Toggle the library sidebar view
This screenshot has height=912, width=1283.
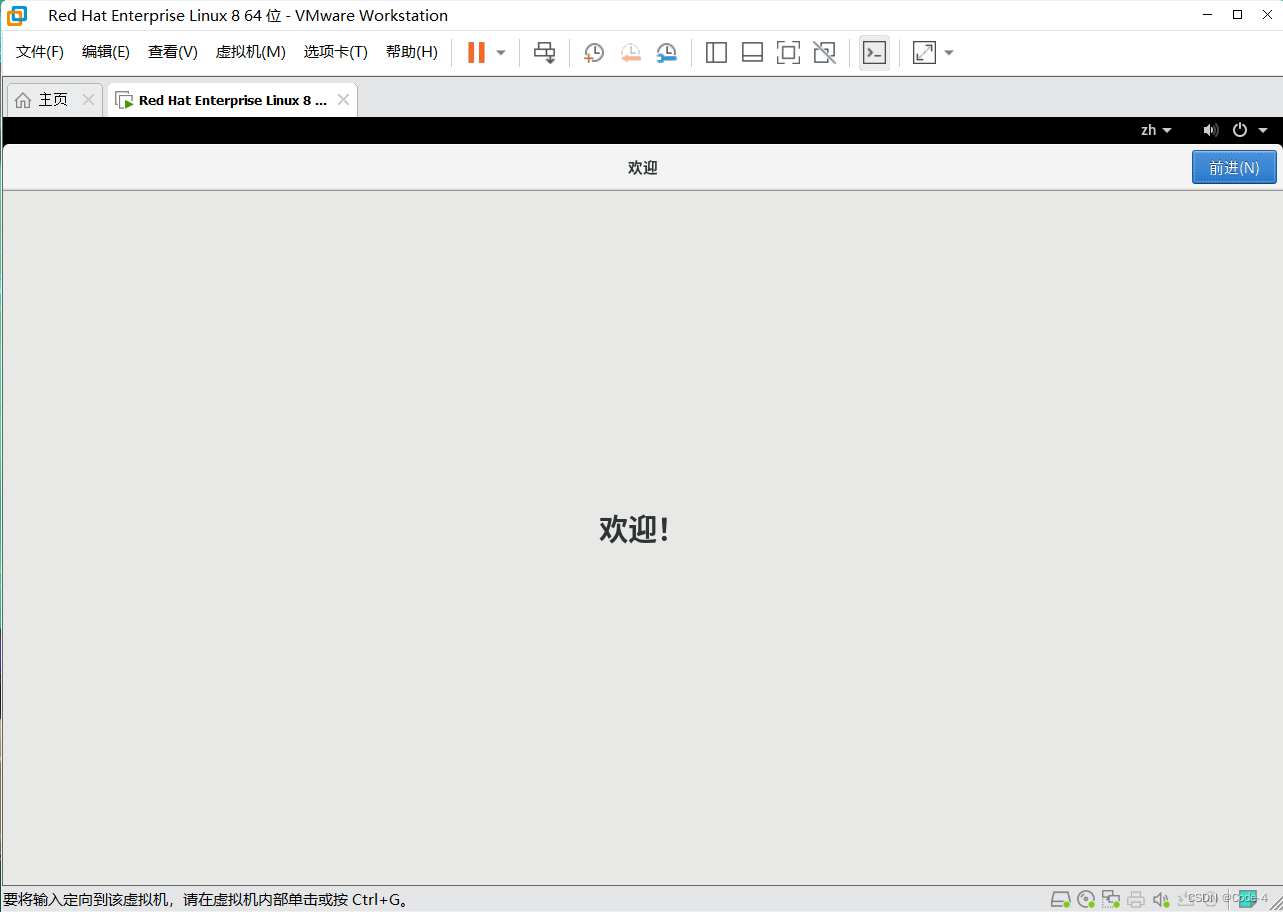[716, 52]
